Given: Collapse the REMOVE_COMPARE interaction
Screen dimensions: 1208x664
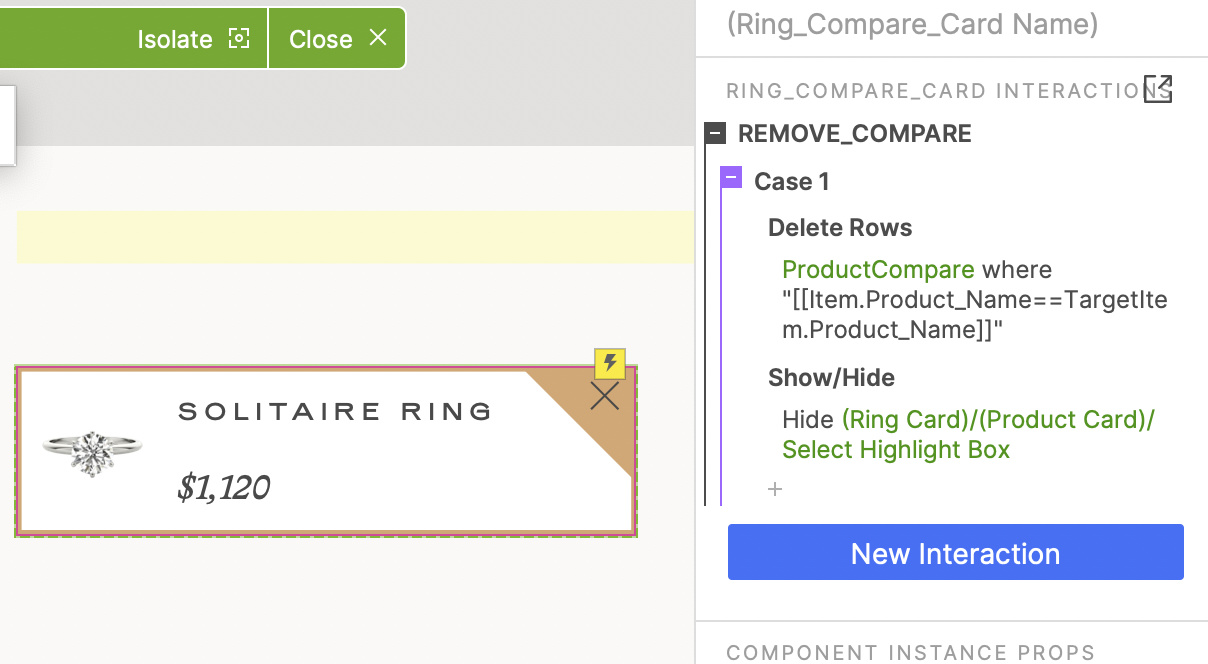Looking at the screenshot, I should click(x=715, y=134).
